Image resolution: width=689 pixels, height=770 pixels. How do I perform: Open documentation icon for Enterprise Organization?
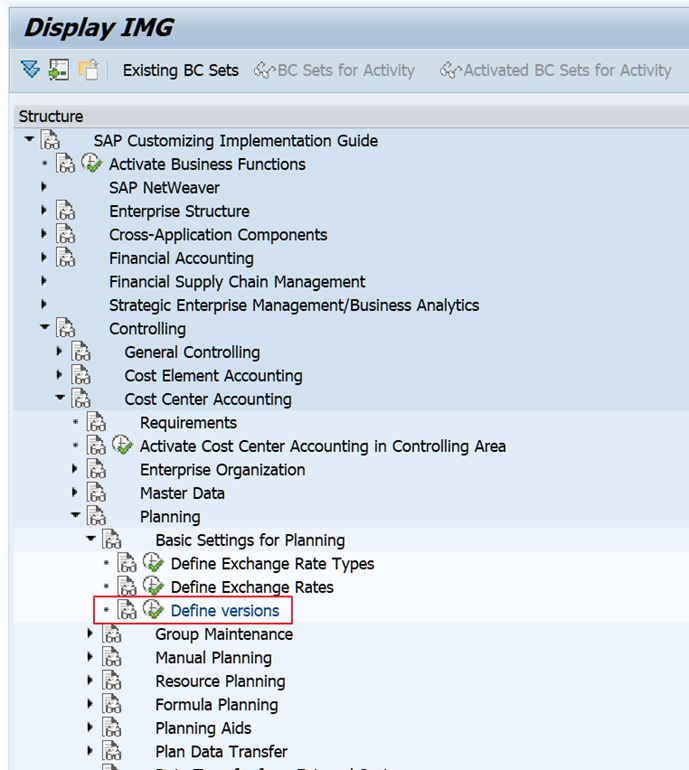(x=96, y=469)
